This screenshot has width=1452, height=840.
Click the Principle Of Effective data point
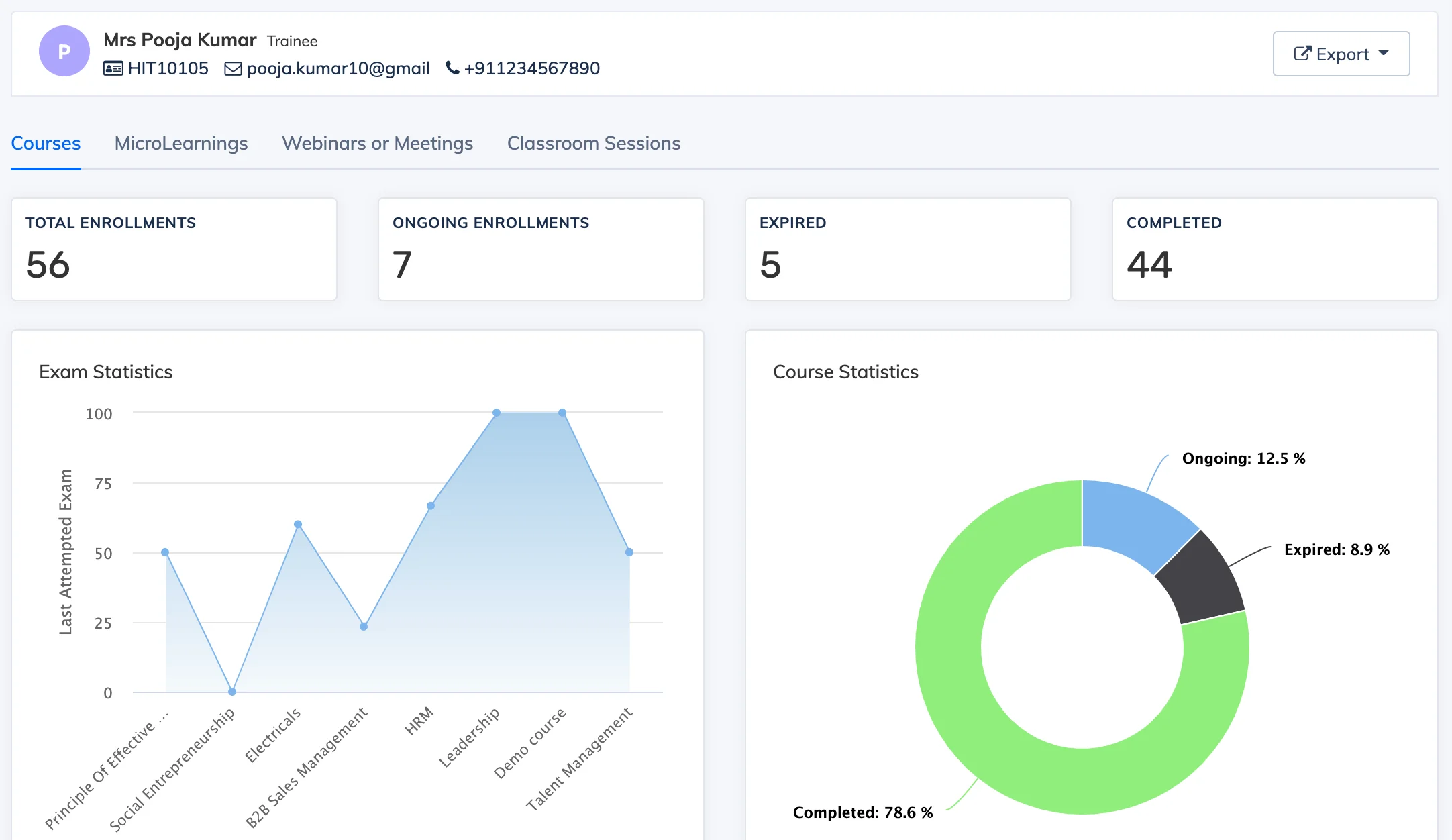165,552
